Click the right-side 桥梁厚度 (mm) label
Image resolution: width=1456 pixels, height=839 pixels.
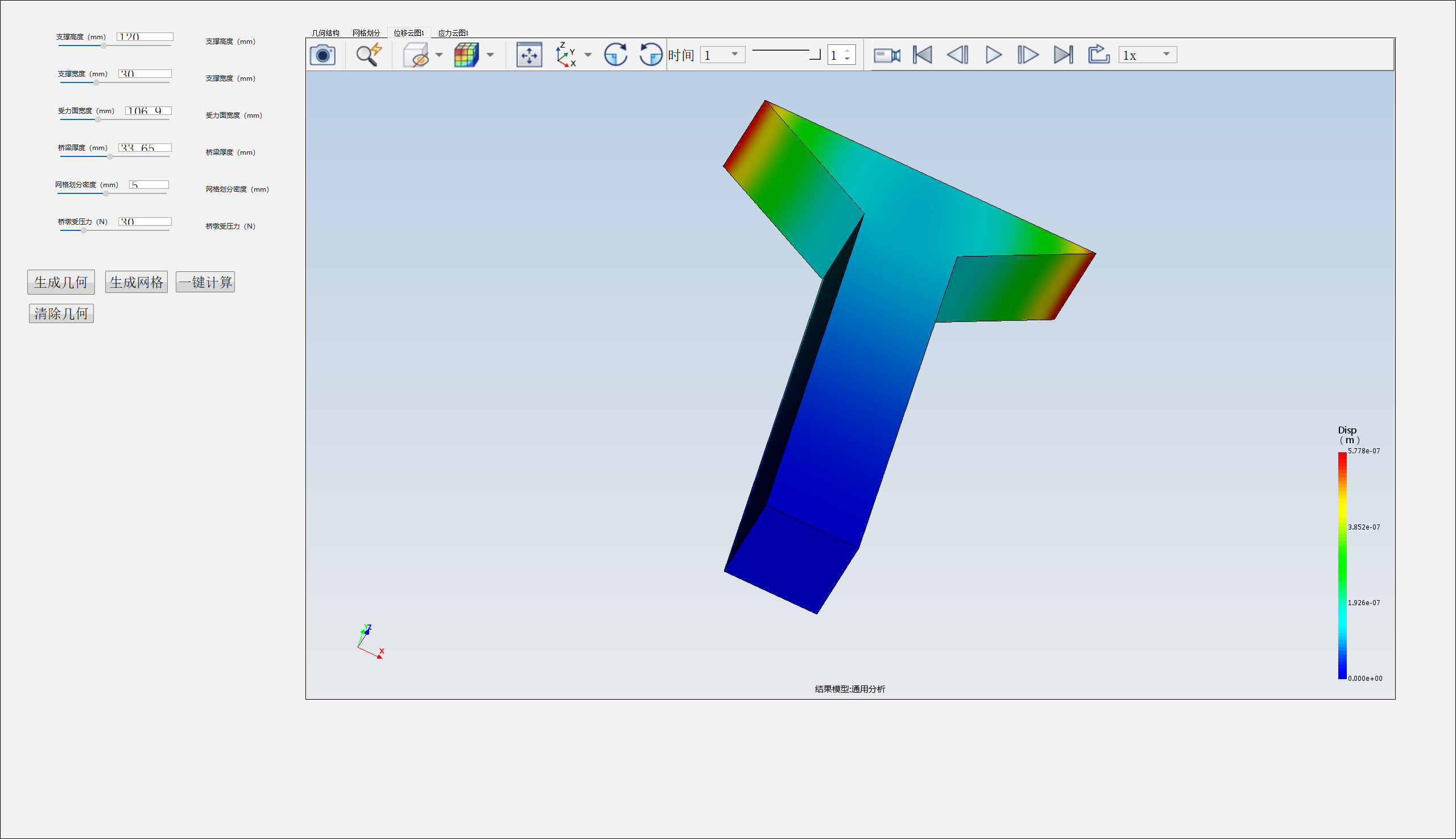click(x=230, y=152)
